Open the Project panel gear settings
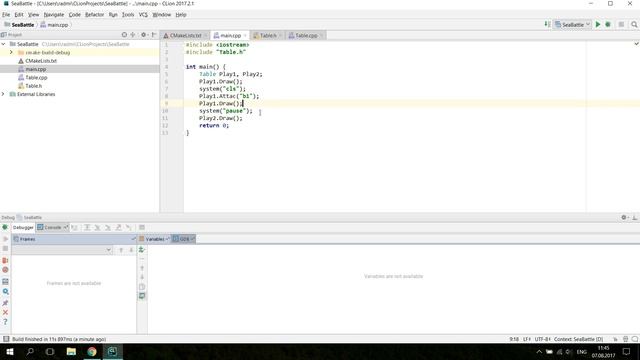 [x=144, y=35]
